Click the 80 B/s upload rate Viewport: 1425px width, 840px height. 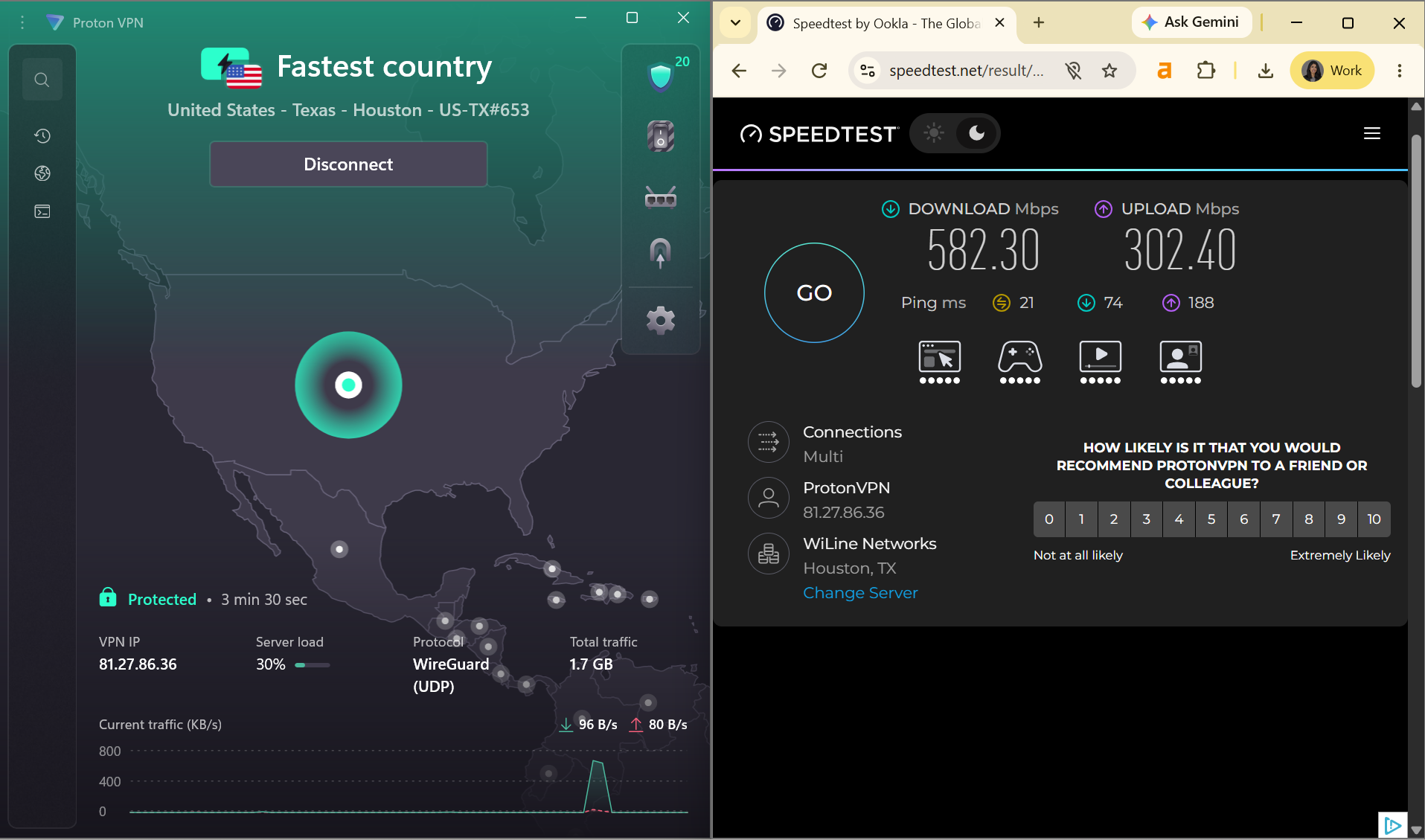coord(667,725)
